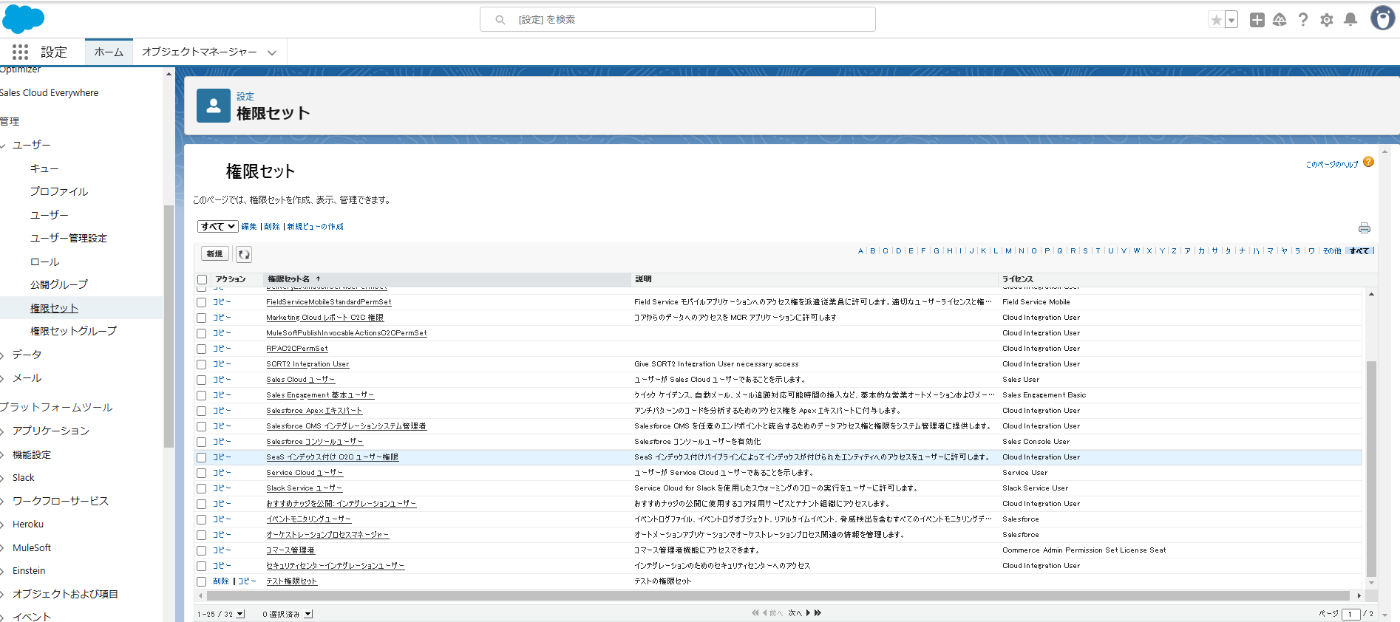The height and width of the screenshot is (622, 1400).
Task: Check the テスト権限セット row checkbox
Action: click(x=202, y=581)
